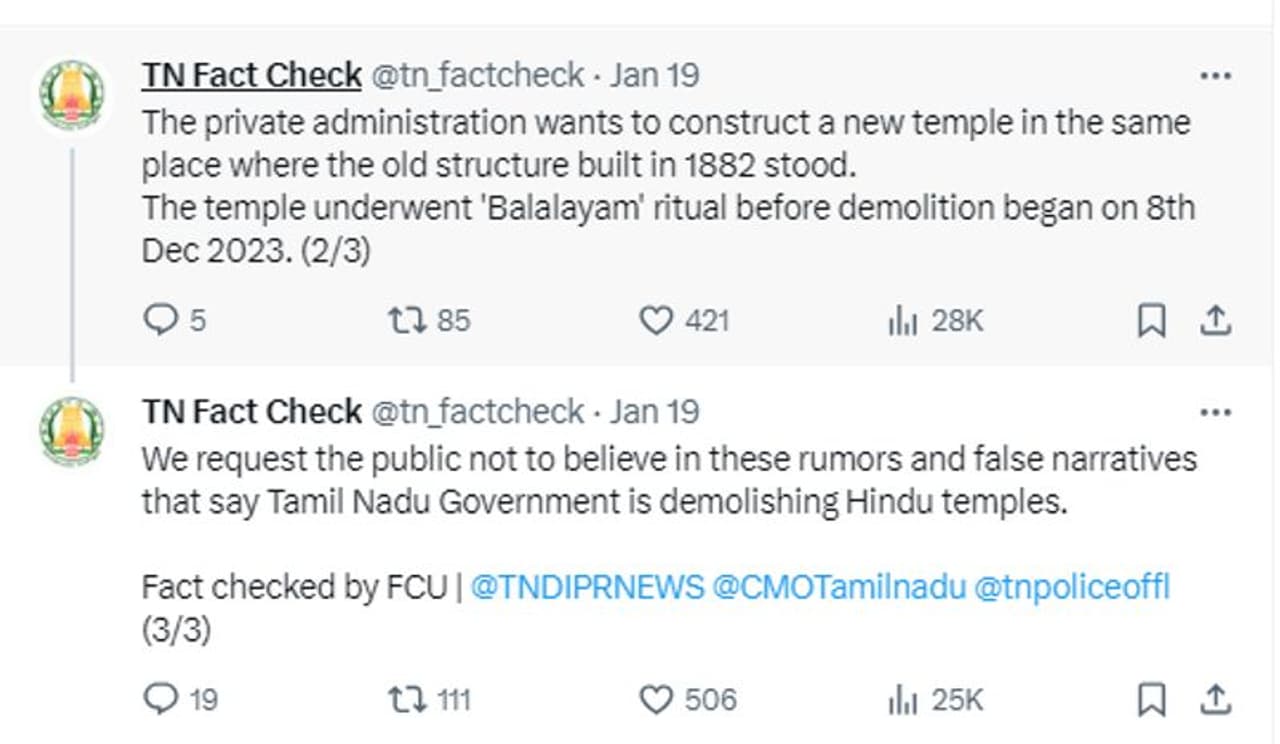This screenshot has width=1280, height=744.
Task: Reply to the 3/3 tweet
Action: click(x=160, y=698)
